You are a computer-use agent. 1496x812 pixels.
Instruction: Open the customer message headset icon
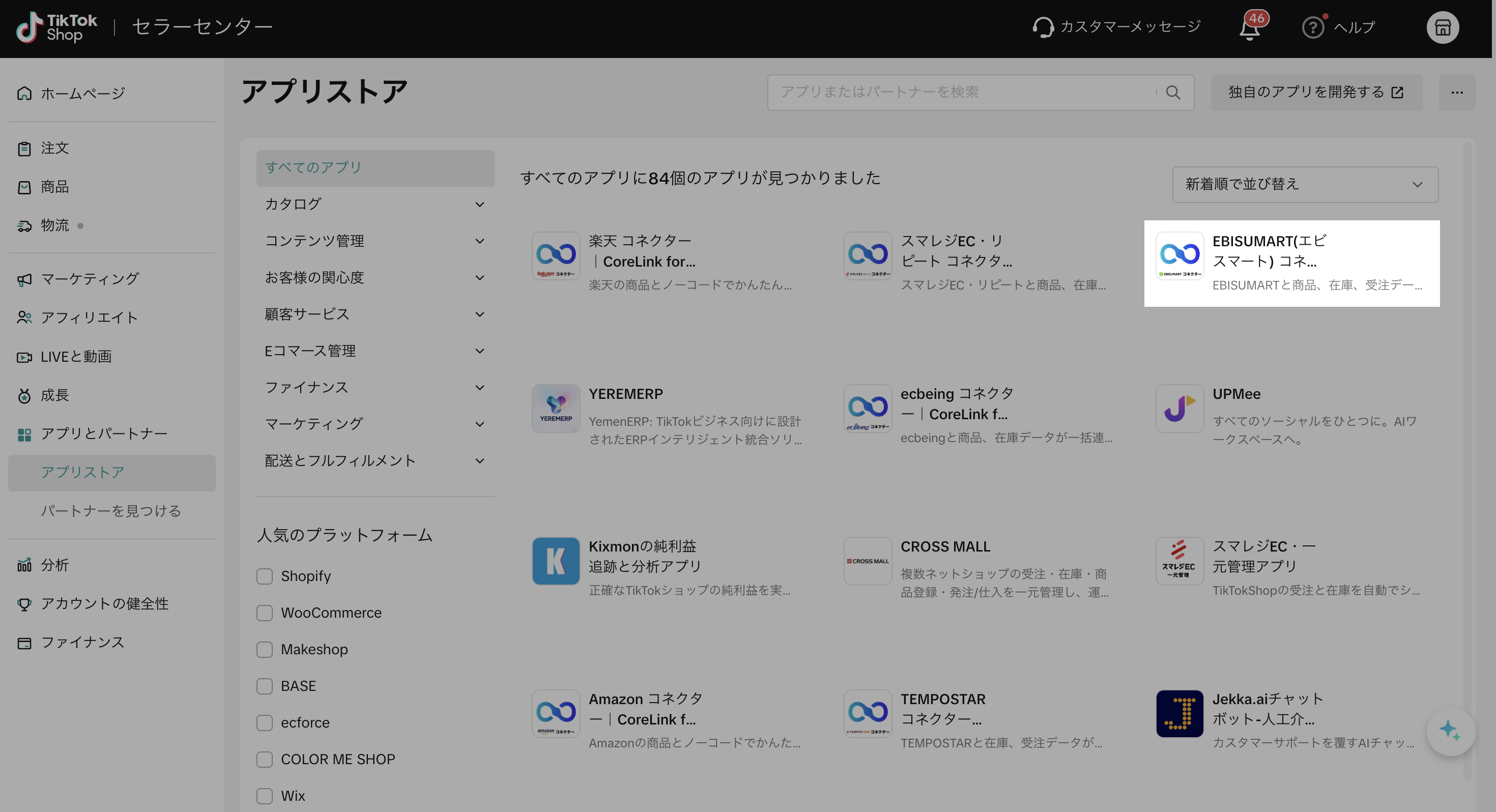click(x=1043, y=27)
